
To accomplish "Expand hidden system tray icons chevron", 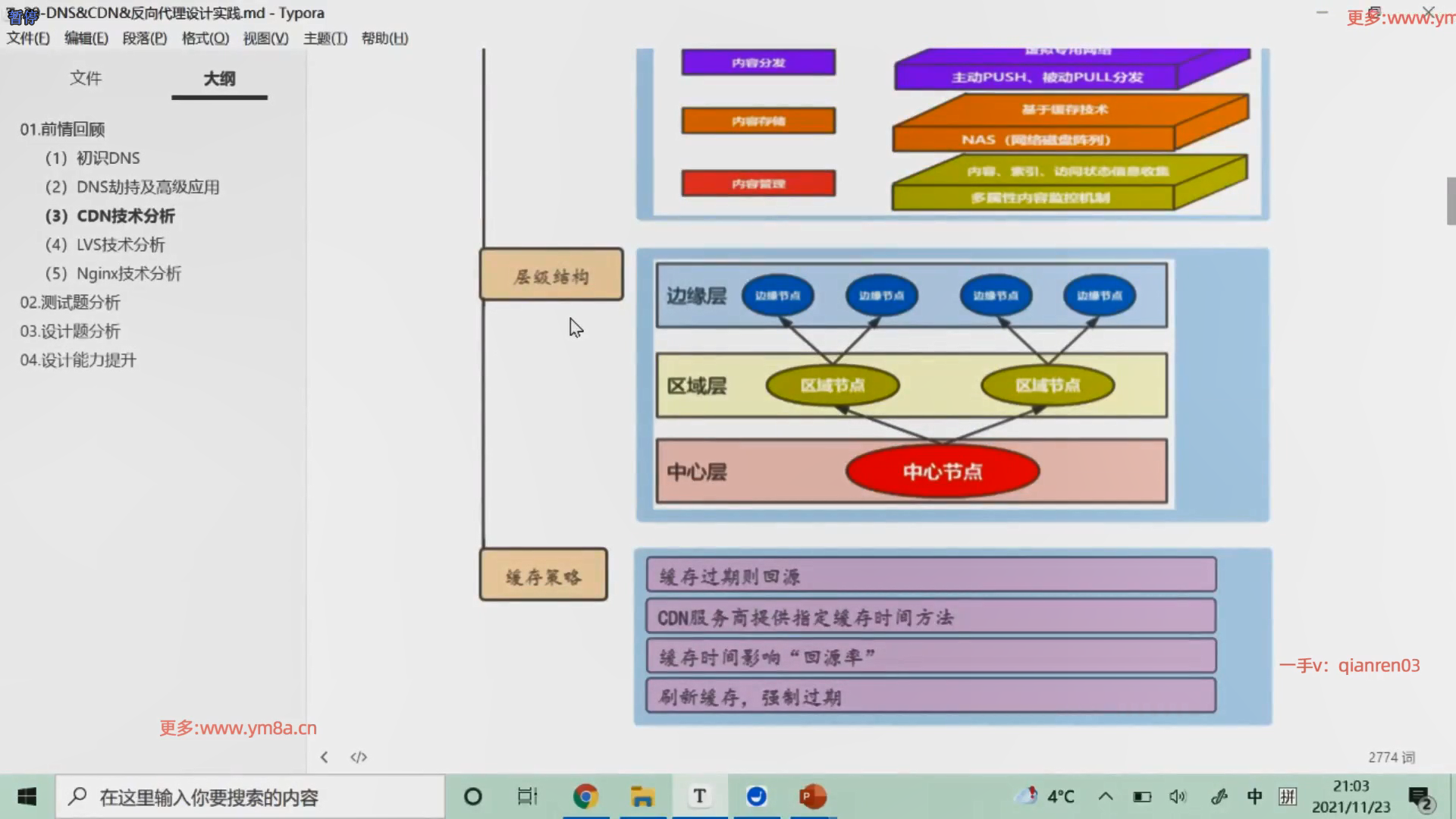I will tap(1106, 796).
